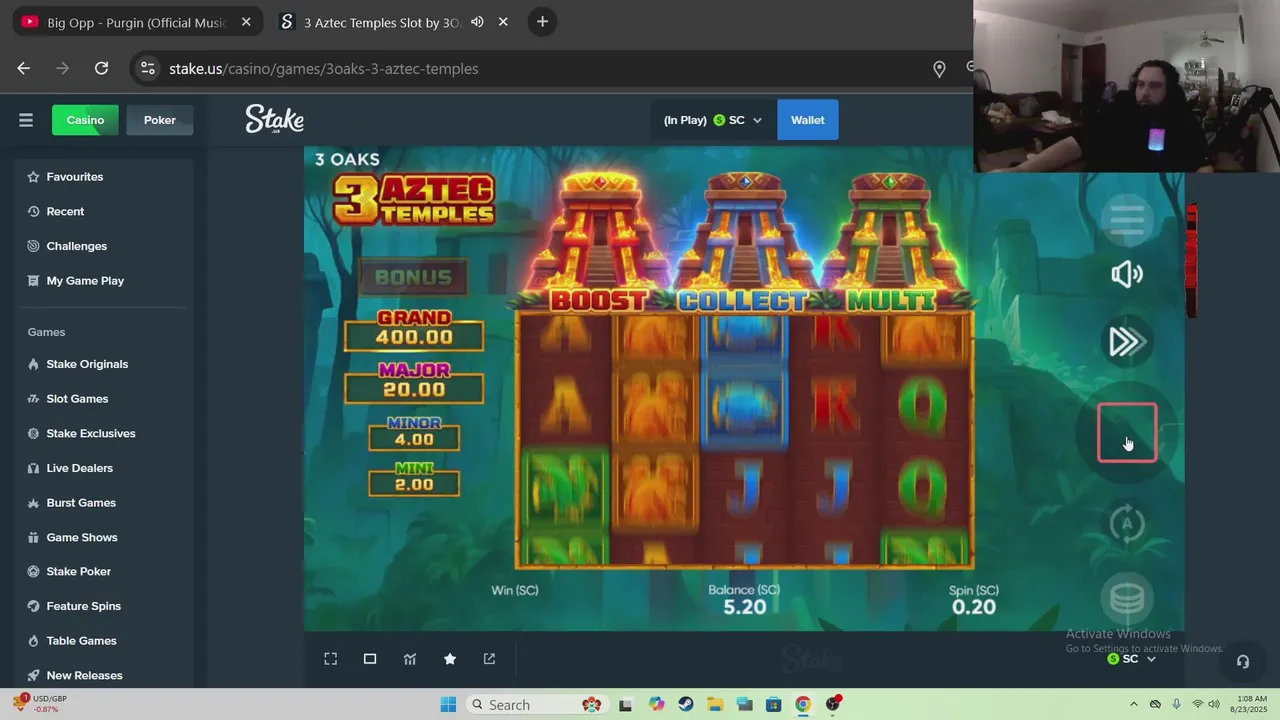View the GRAND 400.00 jackpot
This screenshot has width=1280, height=720.
pyautogui.click(x=414, y=329)
